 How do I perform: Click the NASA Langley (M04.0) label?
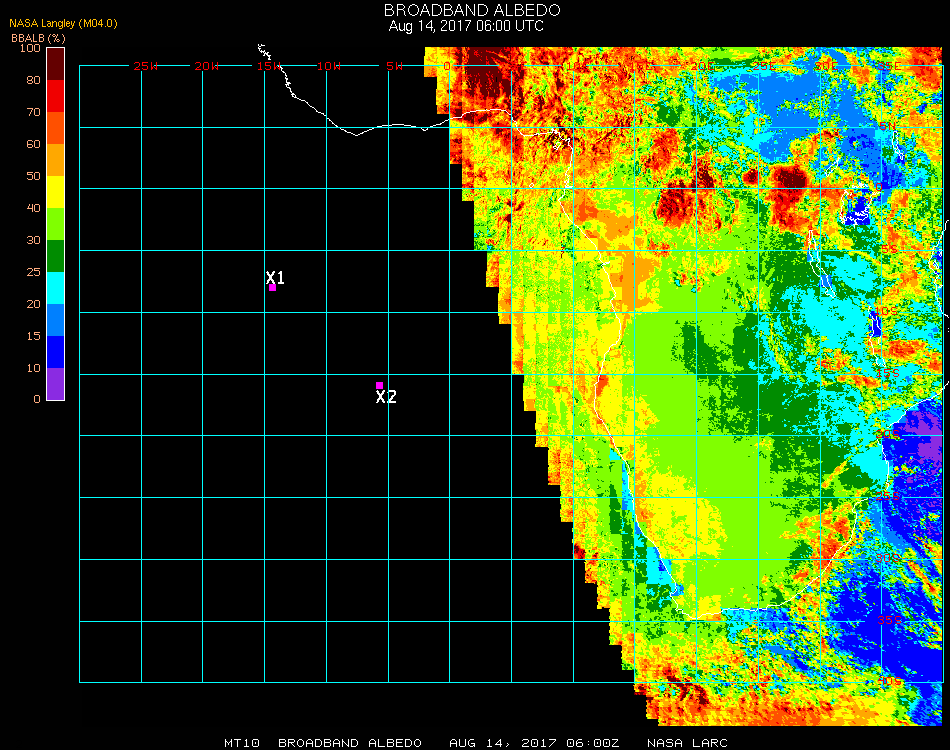pyautogui.click(x=64, y=24)
